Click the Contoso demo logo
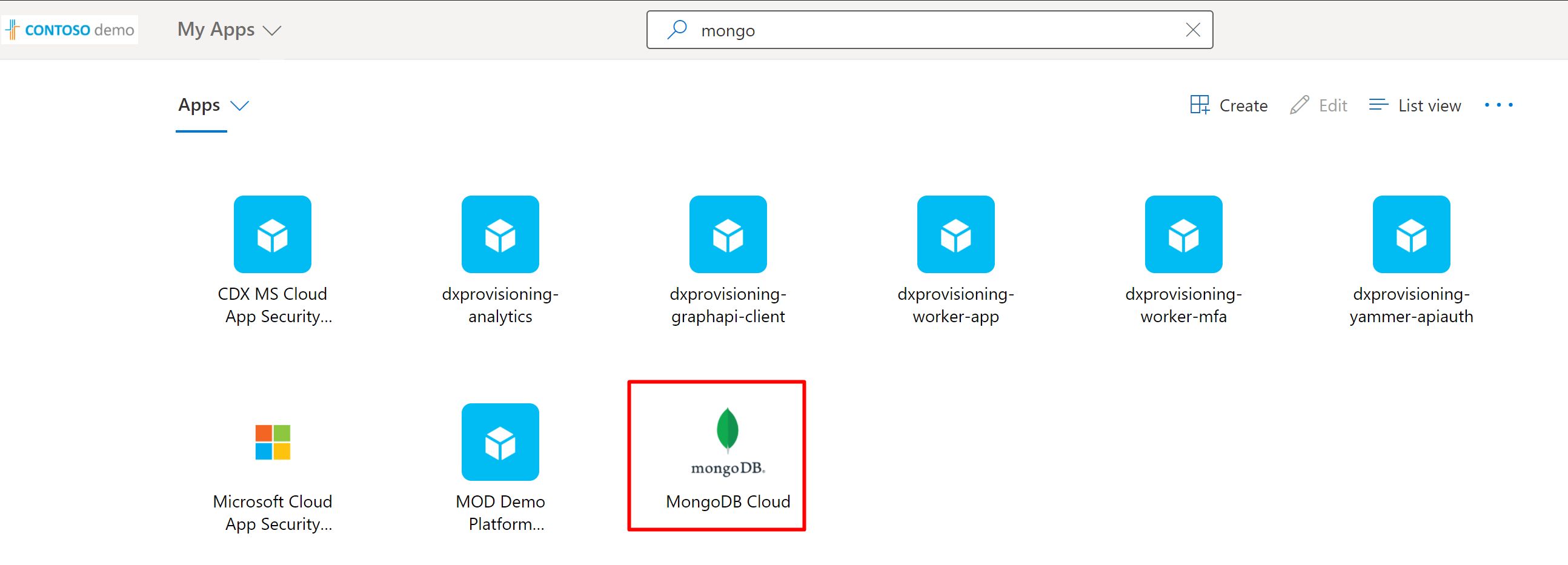This screenshot has width=1568, height=565. pyautogui.click(x=71, y=30)
